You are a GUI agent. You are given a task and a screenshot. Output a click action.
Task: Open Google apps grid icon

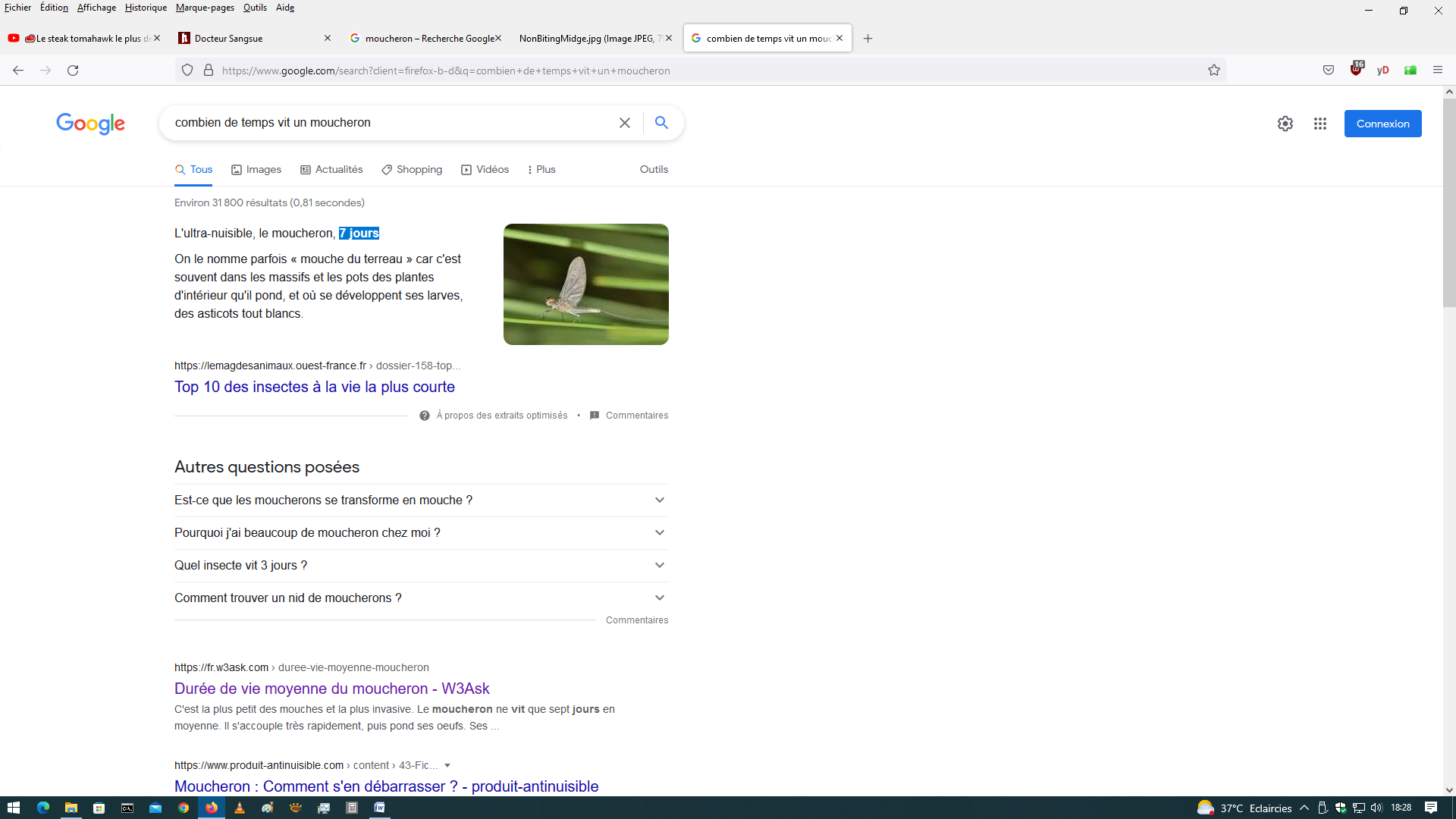coord(1320,124)
